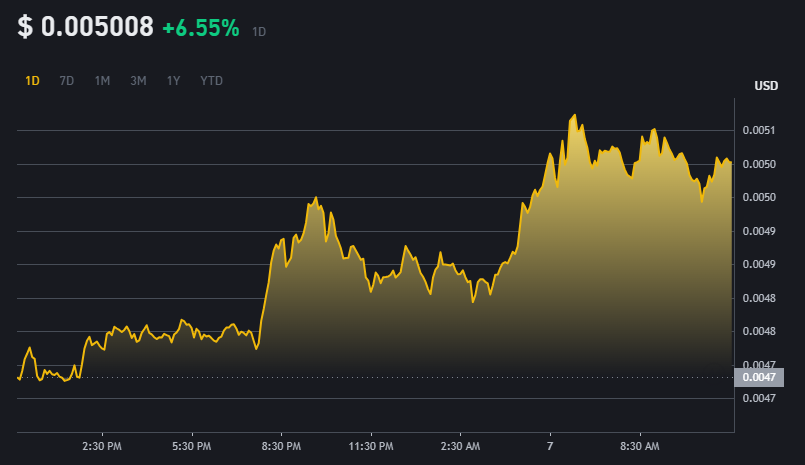Click the 2:30 AM time axis label
The image size is (805, 465).
click(x=460, y=446)
